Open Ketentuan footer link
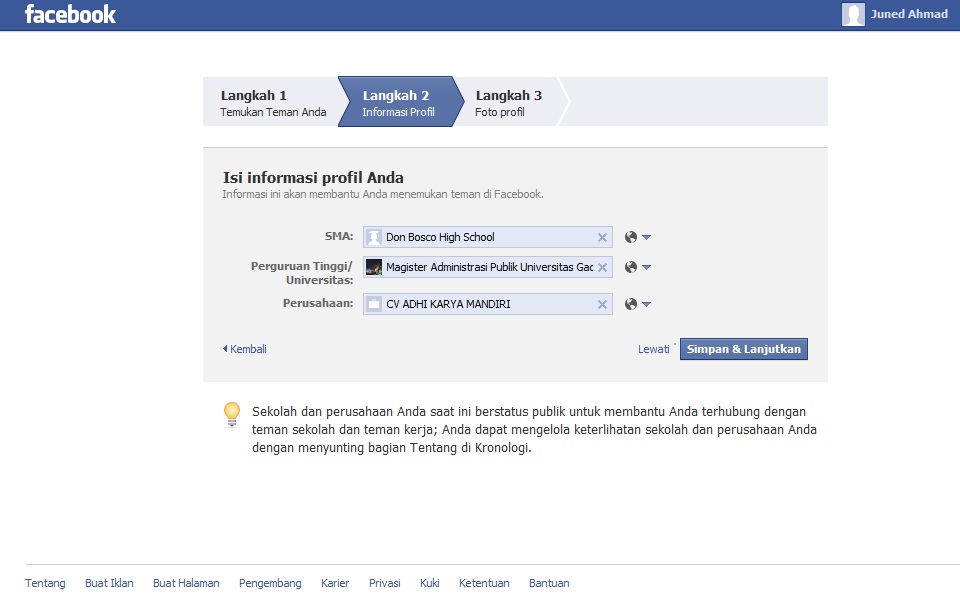 click(484, 583)
